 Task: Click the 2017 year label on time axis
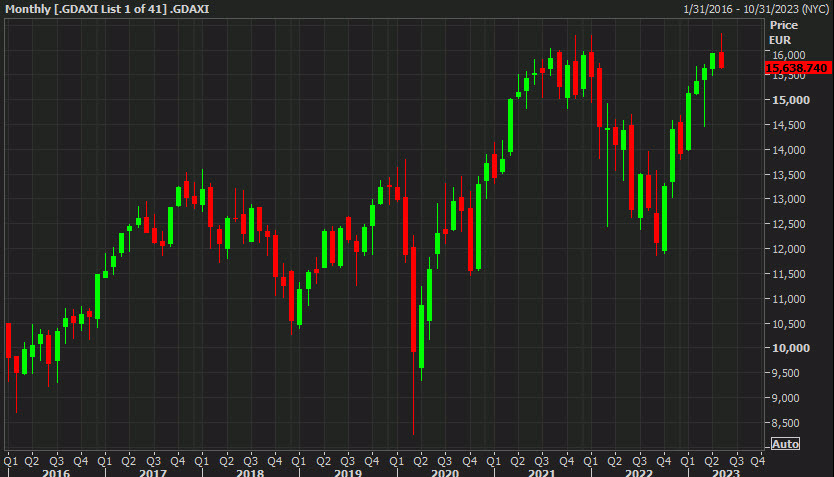153,473
